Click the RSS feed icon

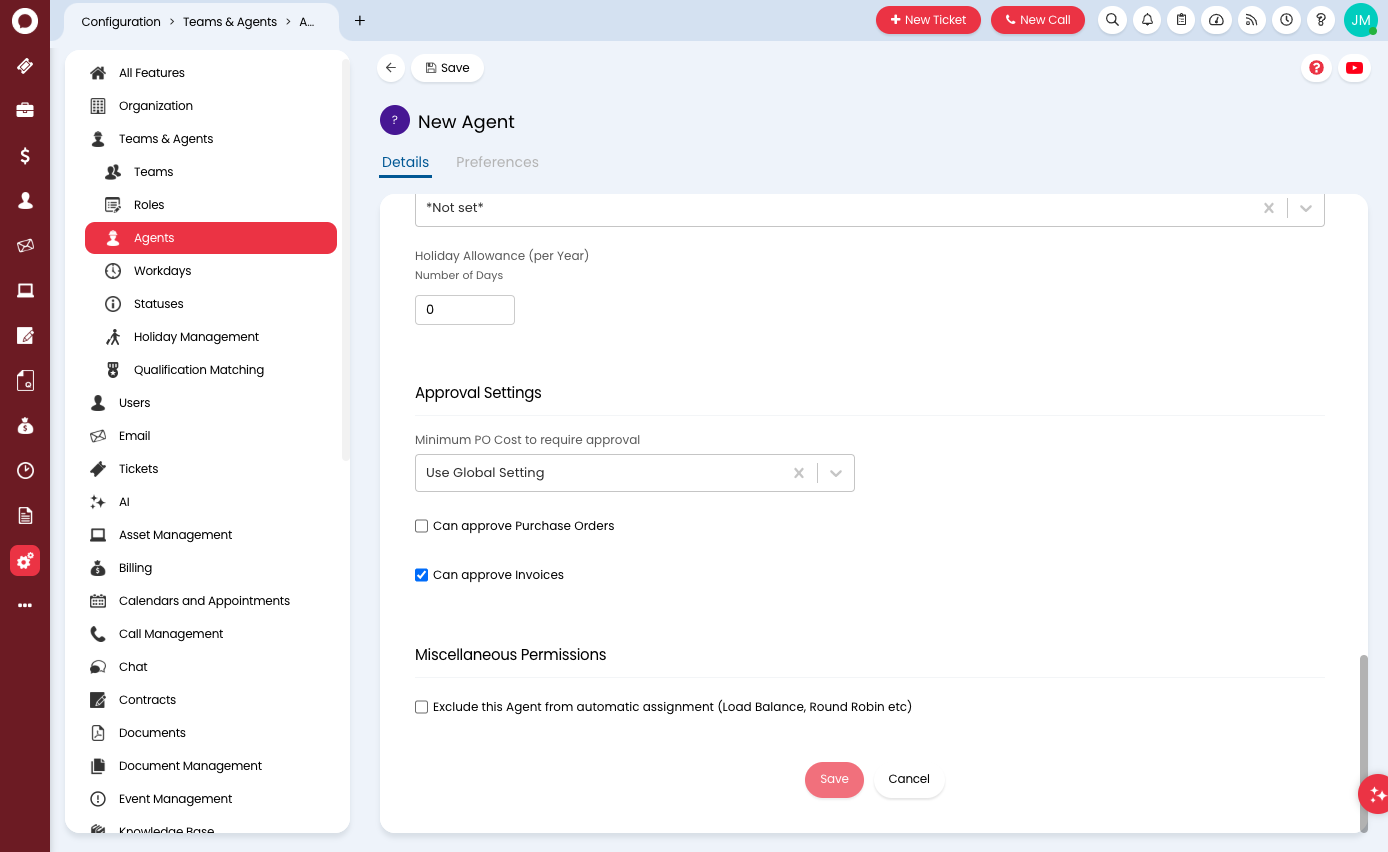tap(1251, 20)
